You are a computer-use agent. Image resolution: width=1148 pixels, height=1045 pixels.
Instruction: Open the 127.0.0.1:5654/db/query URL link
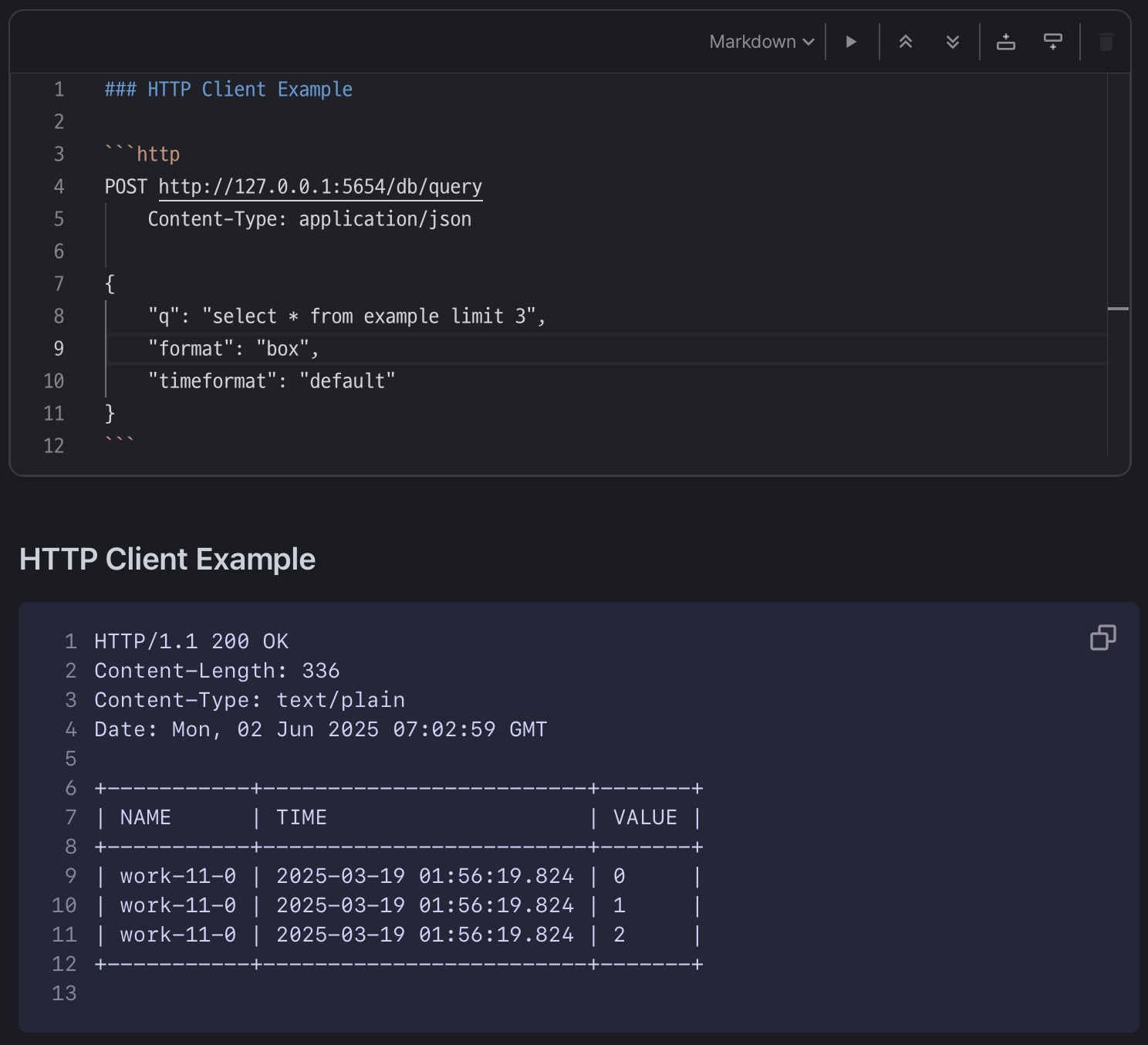click(319, 187)
